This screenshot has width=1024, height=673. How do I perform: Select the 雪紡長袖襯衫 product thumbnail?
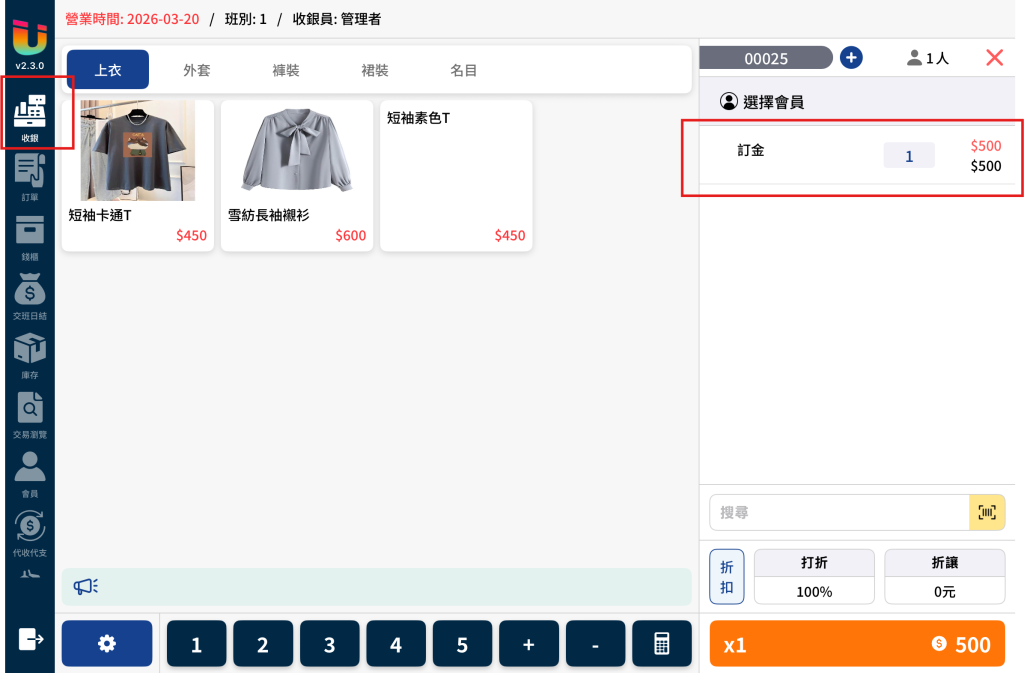297,151
